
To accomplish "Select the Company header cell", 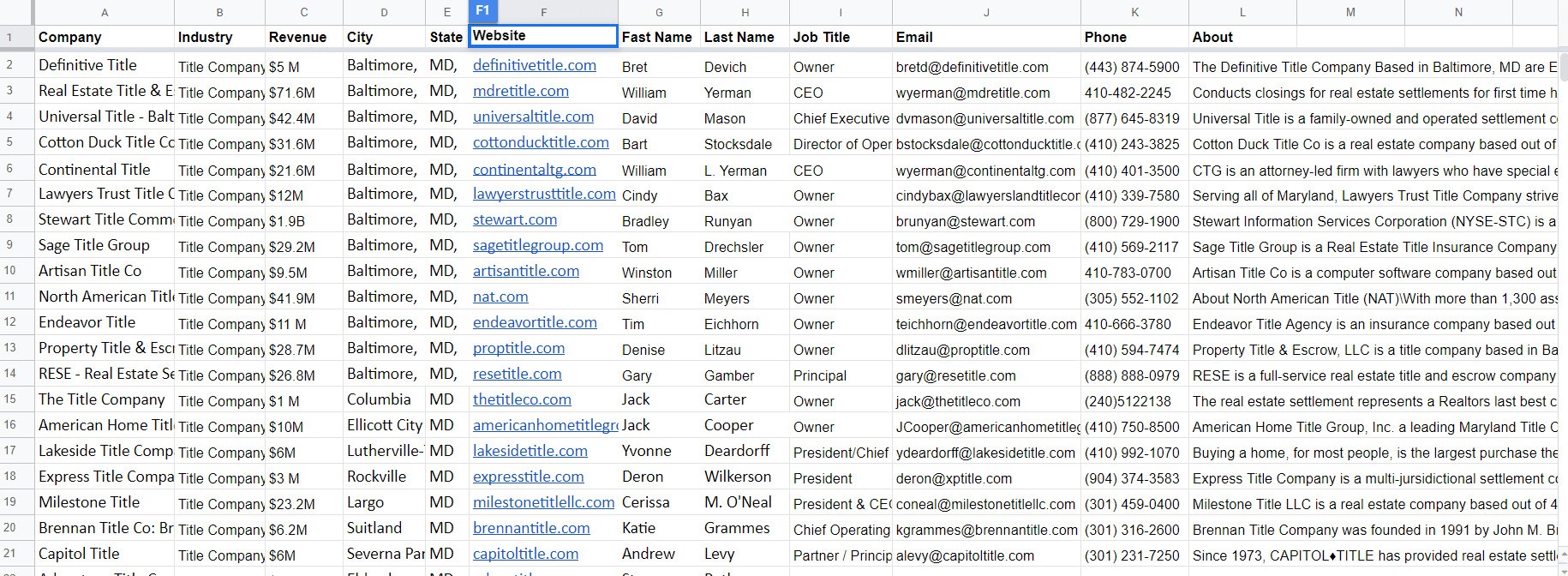I will pyautogui.click(x=105, y=37).
